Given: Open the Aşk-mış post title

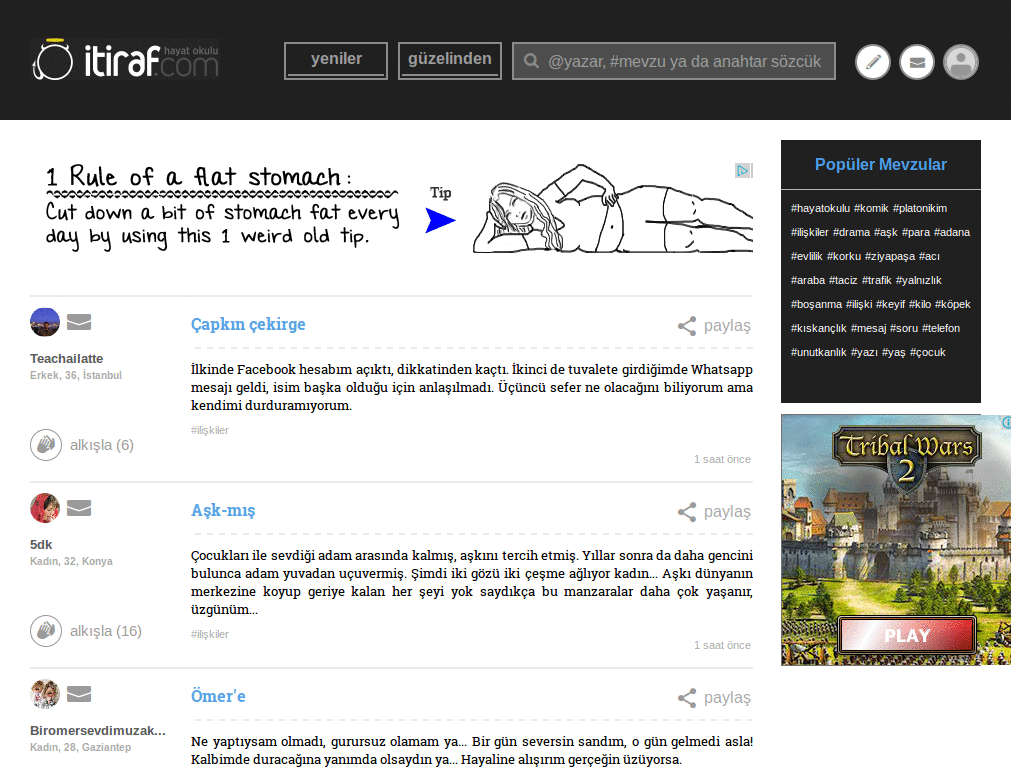Looking at the screenshot, I should (x=223, y=510).
